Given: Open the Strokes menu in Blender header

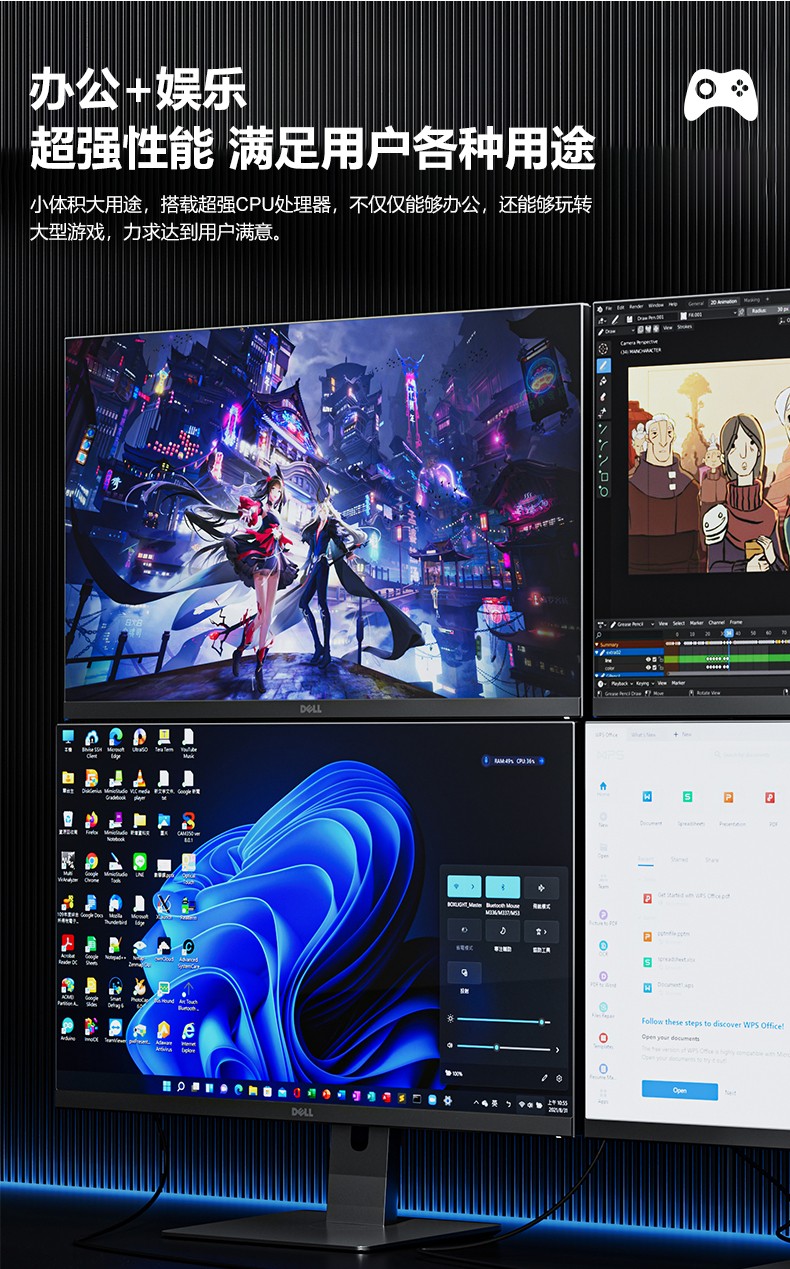Looking at the screenshot, I should [x=684, y=327].
